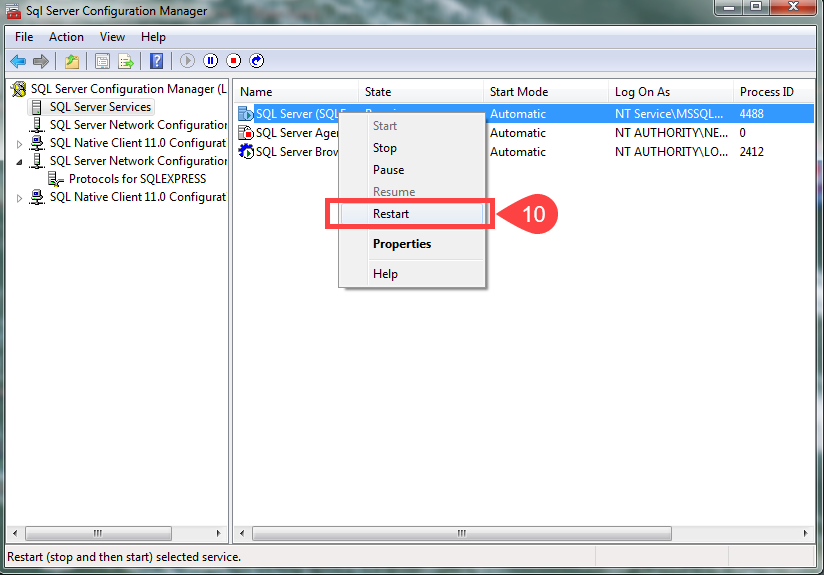Click the Restart Service toolbar icon
This screenshot has width=824, height=575.
pyautogui.click(x=257, y=61)
